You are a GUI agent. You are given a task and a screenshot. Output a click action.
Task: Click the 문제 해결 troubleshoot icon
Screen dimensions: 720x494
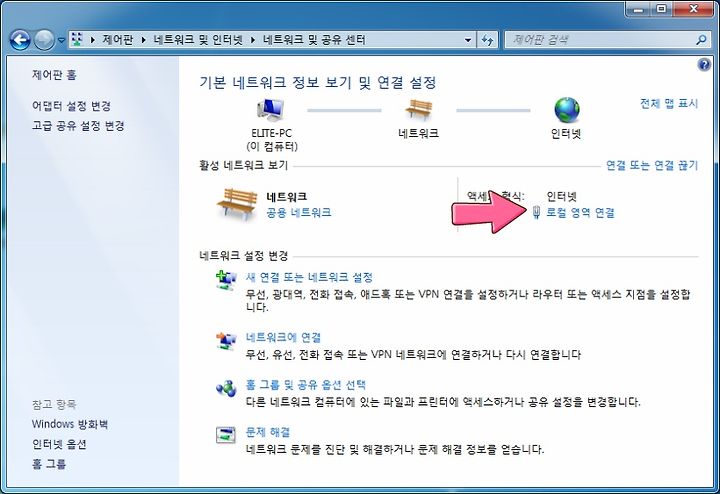click(226, 434)
